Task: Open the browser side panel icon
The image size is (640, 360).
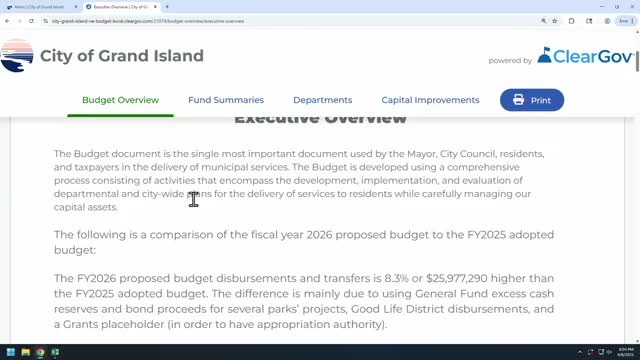Action: (x=589, y=21)
